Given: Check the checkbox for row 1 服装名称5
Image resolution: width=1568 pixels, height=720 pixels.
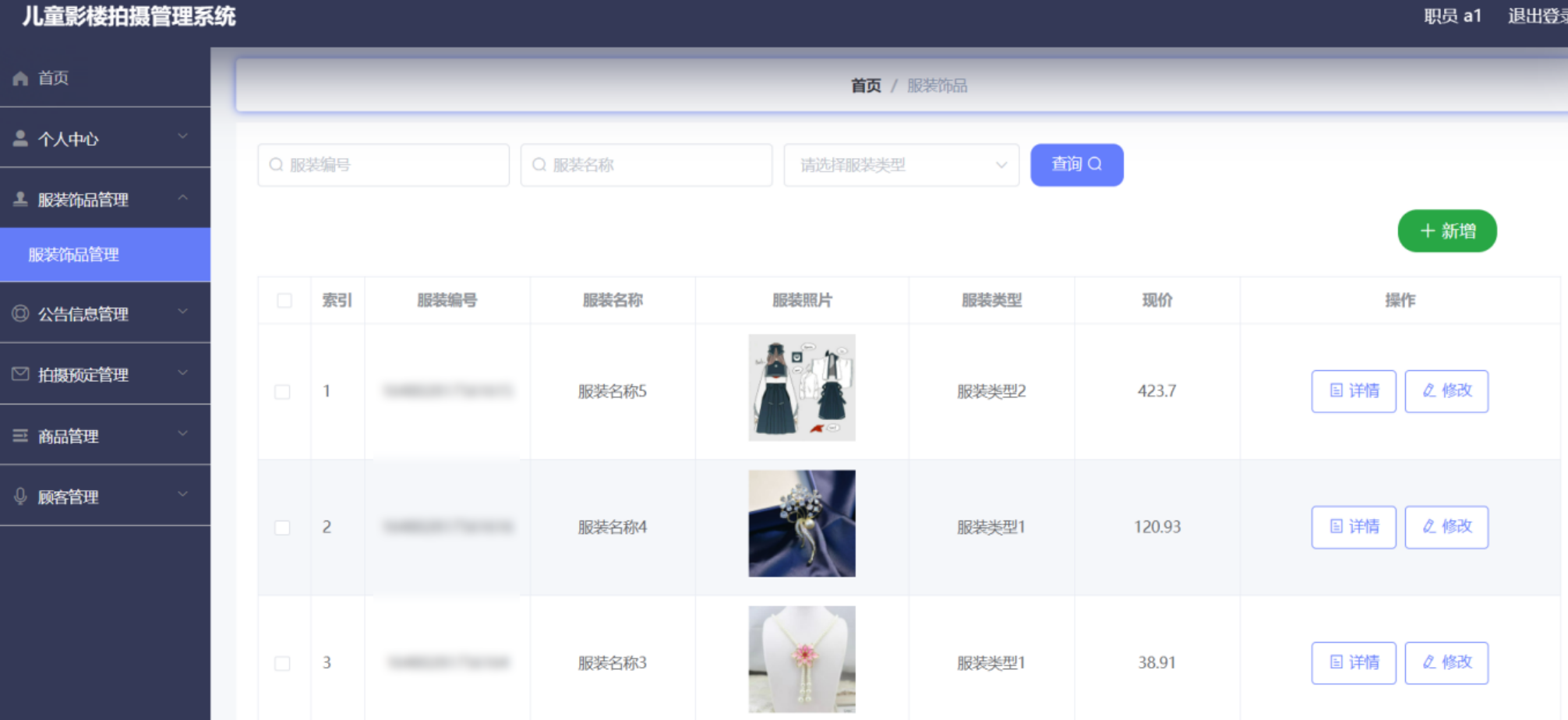Looking at the screenshot, I should (x=282, y=391).
